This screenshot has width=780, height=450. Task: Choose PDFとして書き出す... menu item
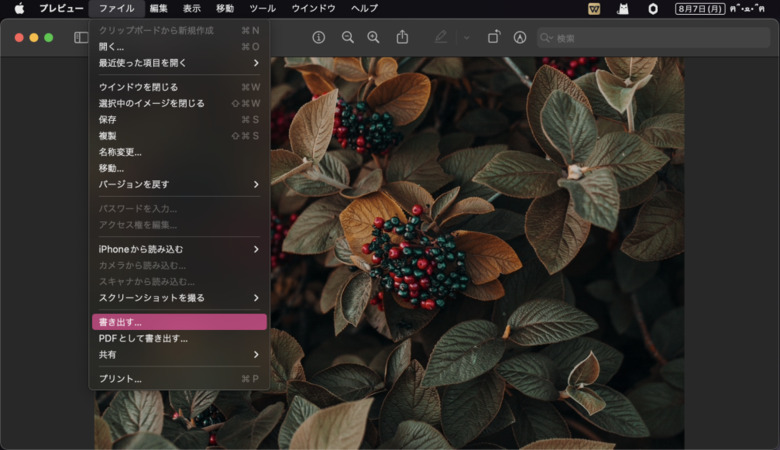(x=179, y=339)
